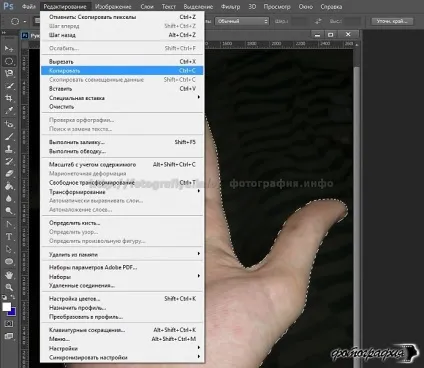Select the Zoom tool

[x=9, y=287]
